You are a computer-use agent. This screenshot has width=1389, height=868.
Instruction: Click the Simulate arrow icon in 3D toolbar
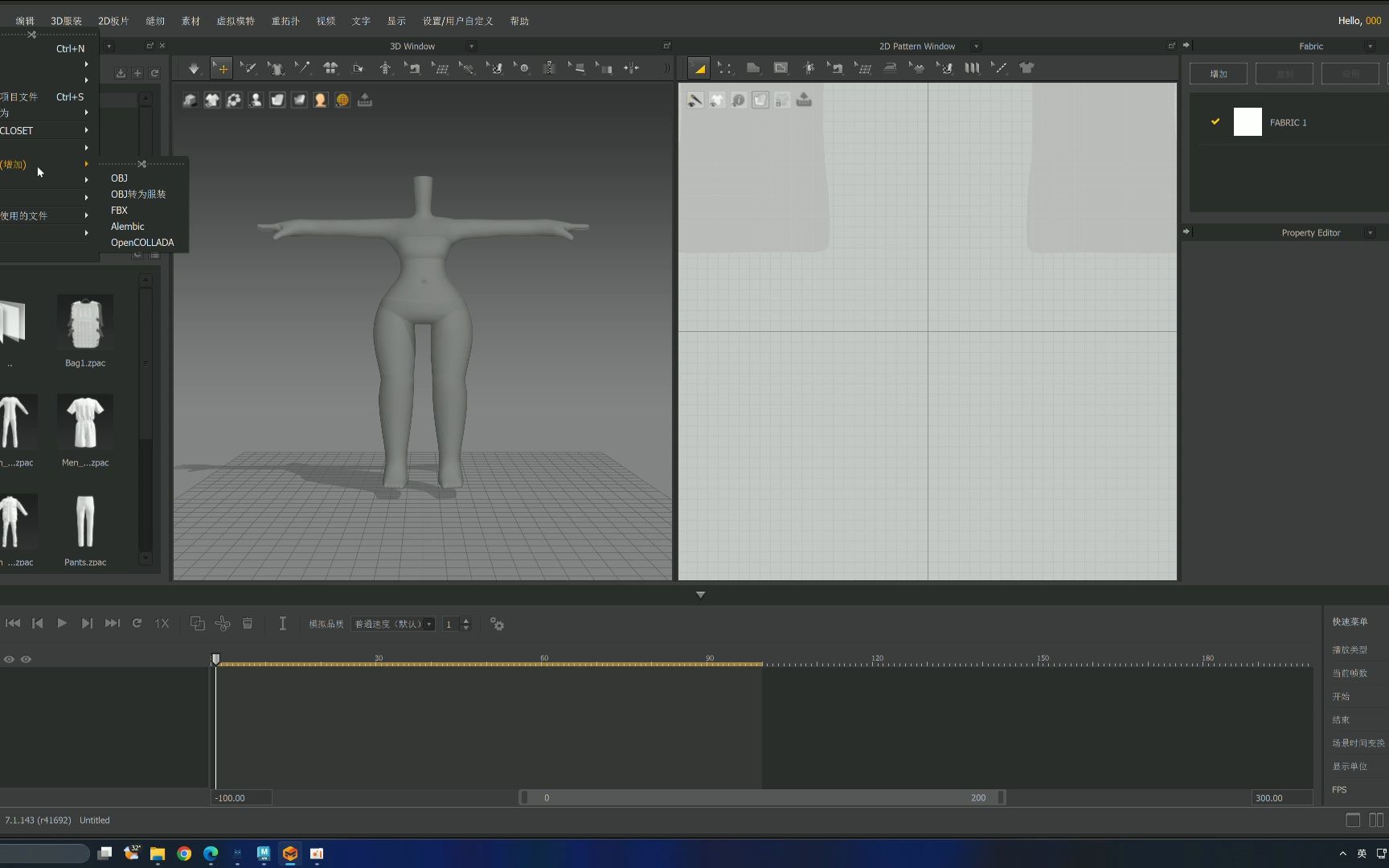click(194, 68)
